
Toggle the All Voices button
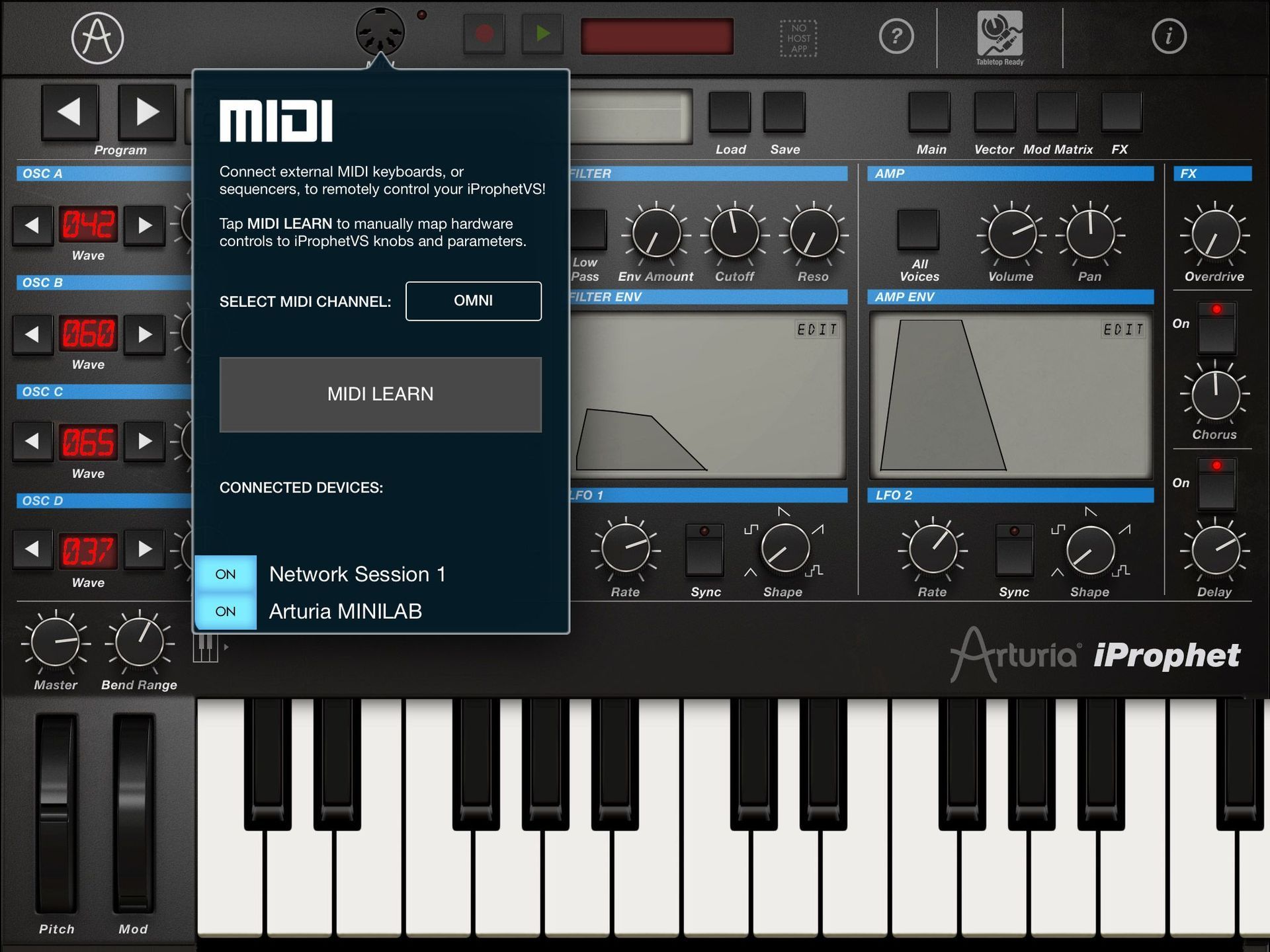(918, 230)
